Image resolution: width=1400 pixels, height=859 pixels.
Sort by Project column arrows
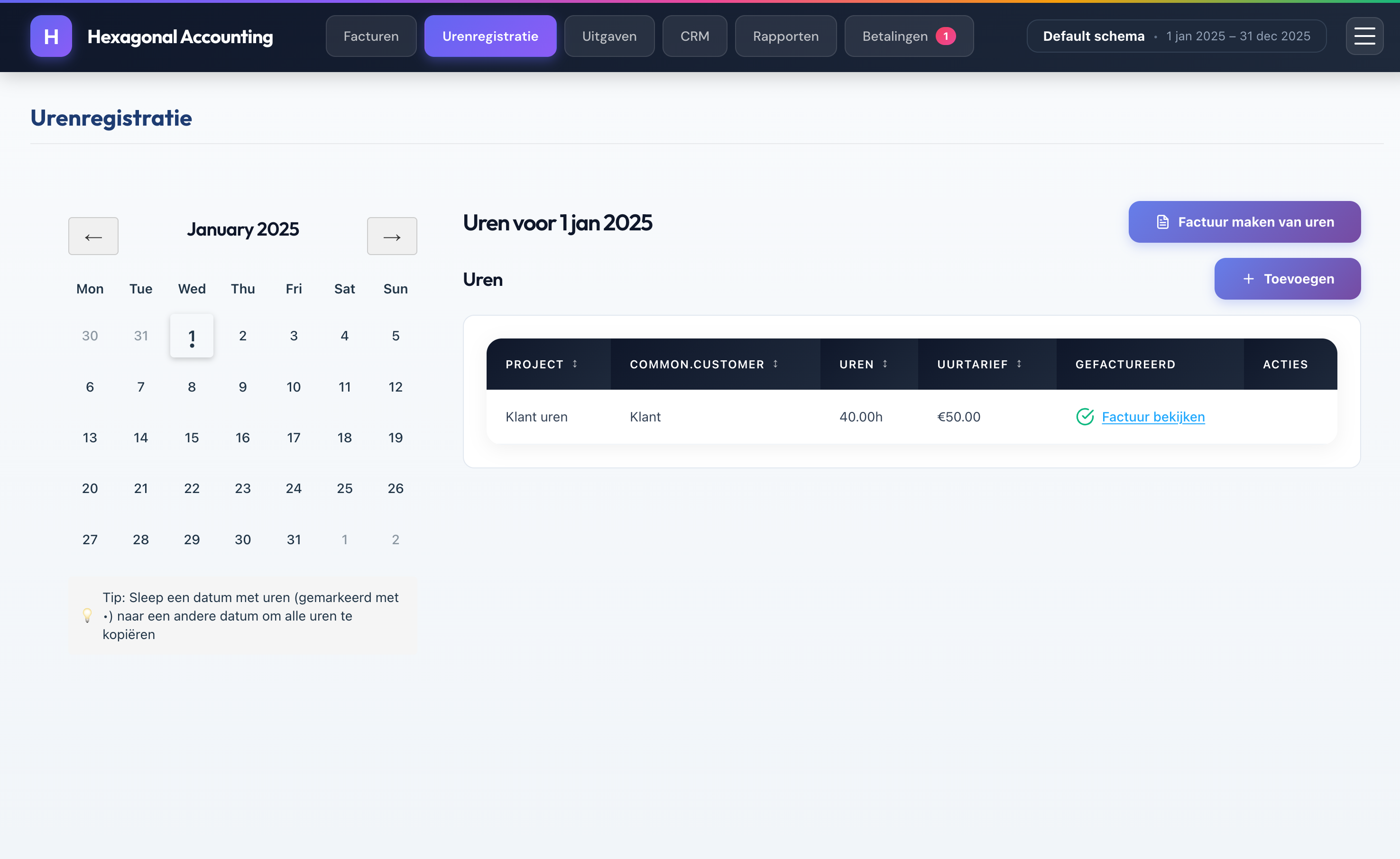pyautogui.click(x=575, y=364)
